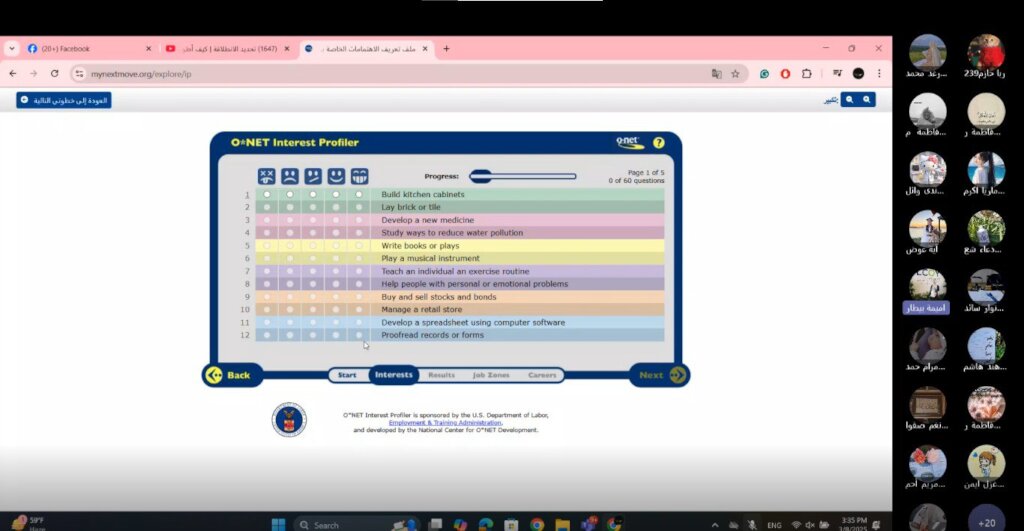This screenshot has height=531, width=1024.
Task: Click the Strongly Like grinning face icon
Action: [359, 176]
